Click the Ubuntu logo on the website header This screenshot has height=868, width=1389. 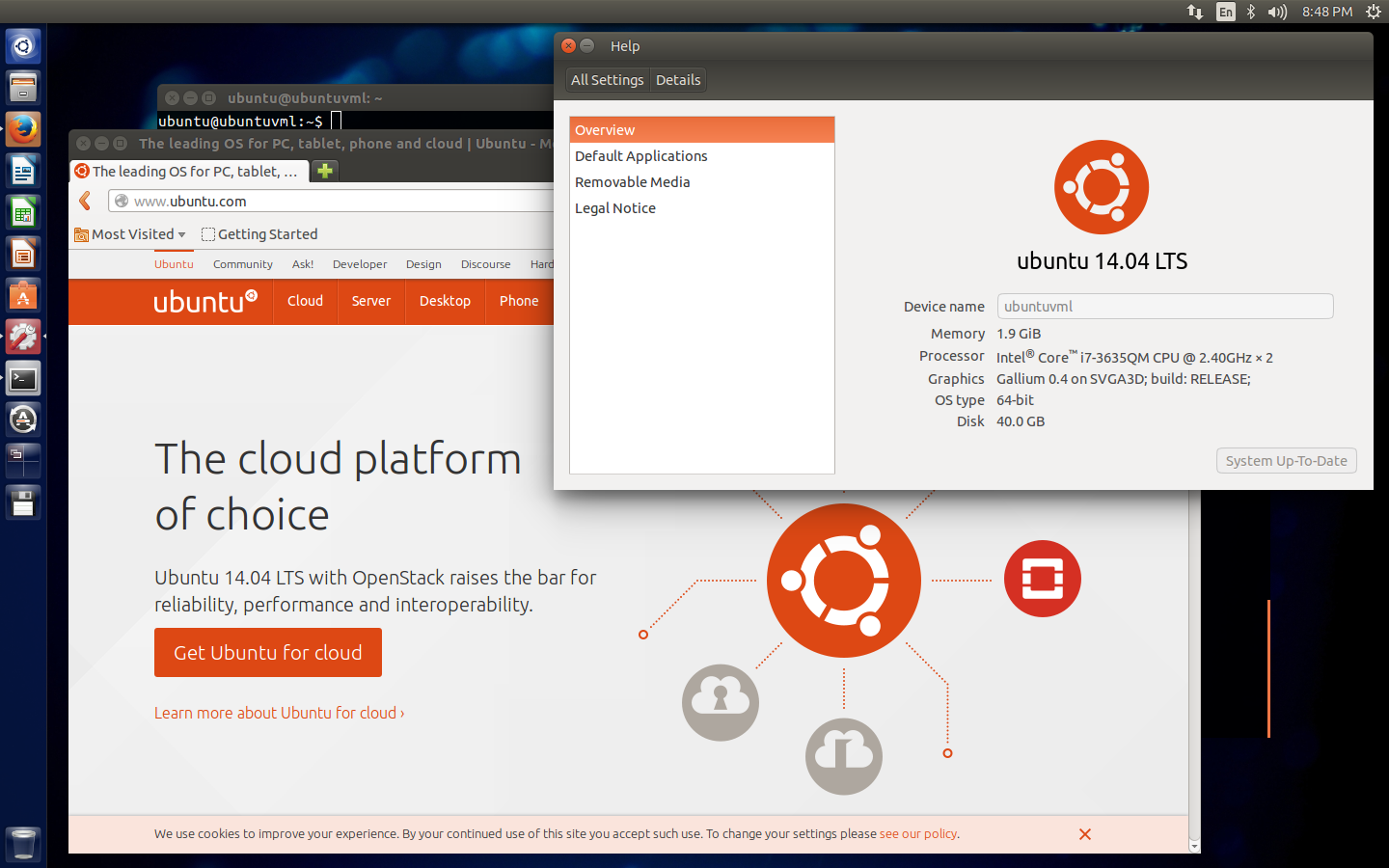(205, 301)
